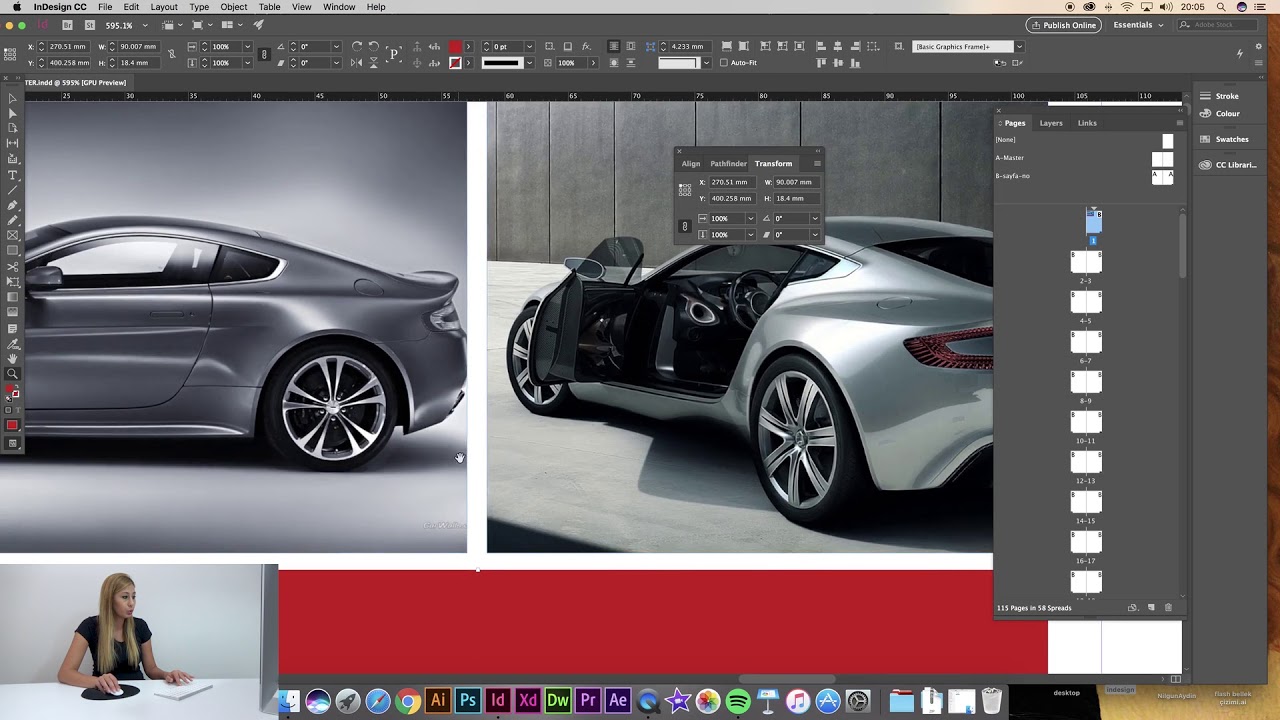Image resolution: width=1280 pixels, height=720 pixels.
Task: Click the GPU performance lightning icon
Action: 1240,53
